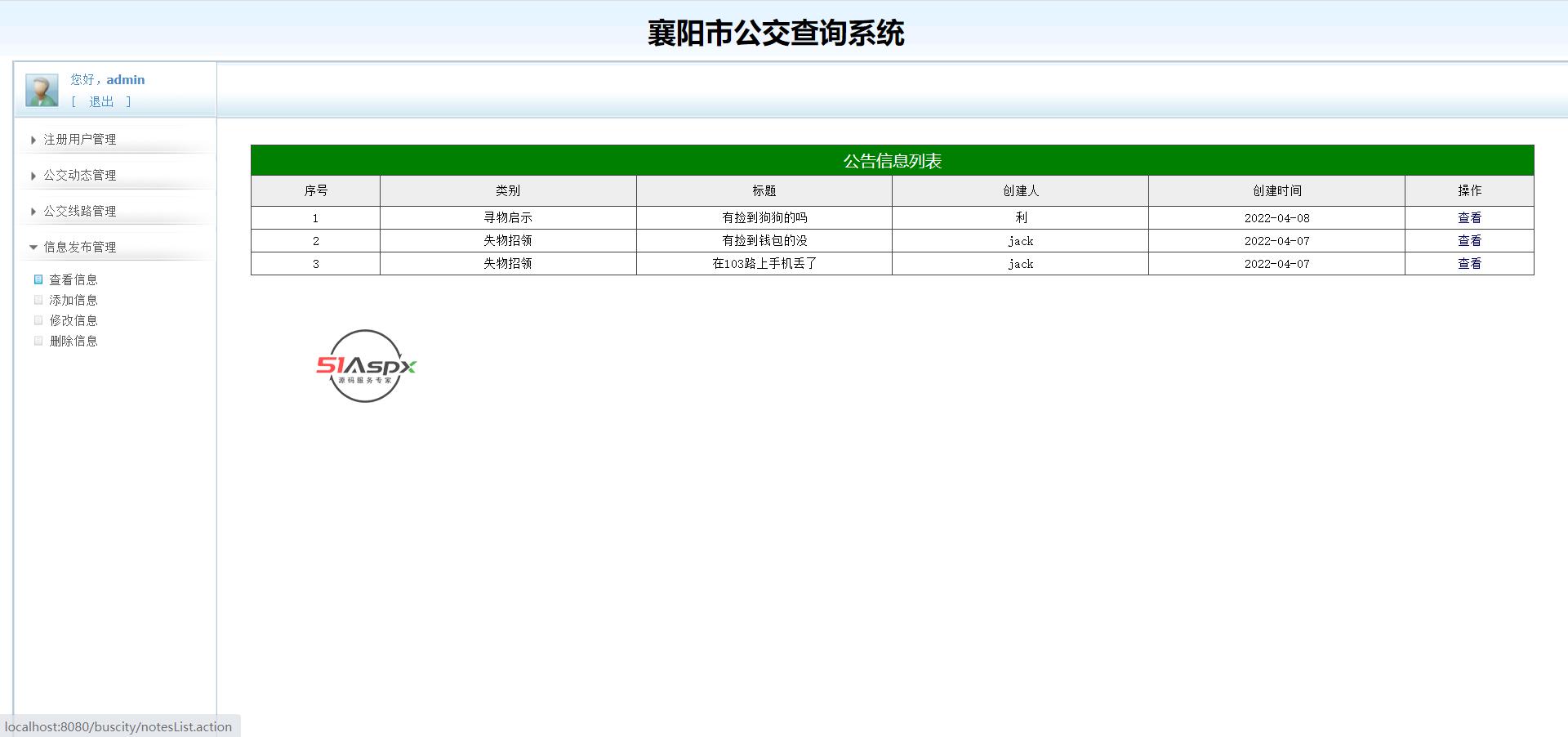Click the creator cell 利
The height and width of the screenshot is (737, 1568).
[1021, 218]
